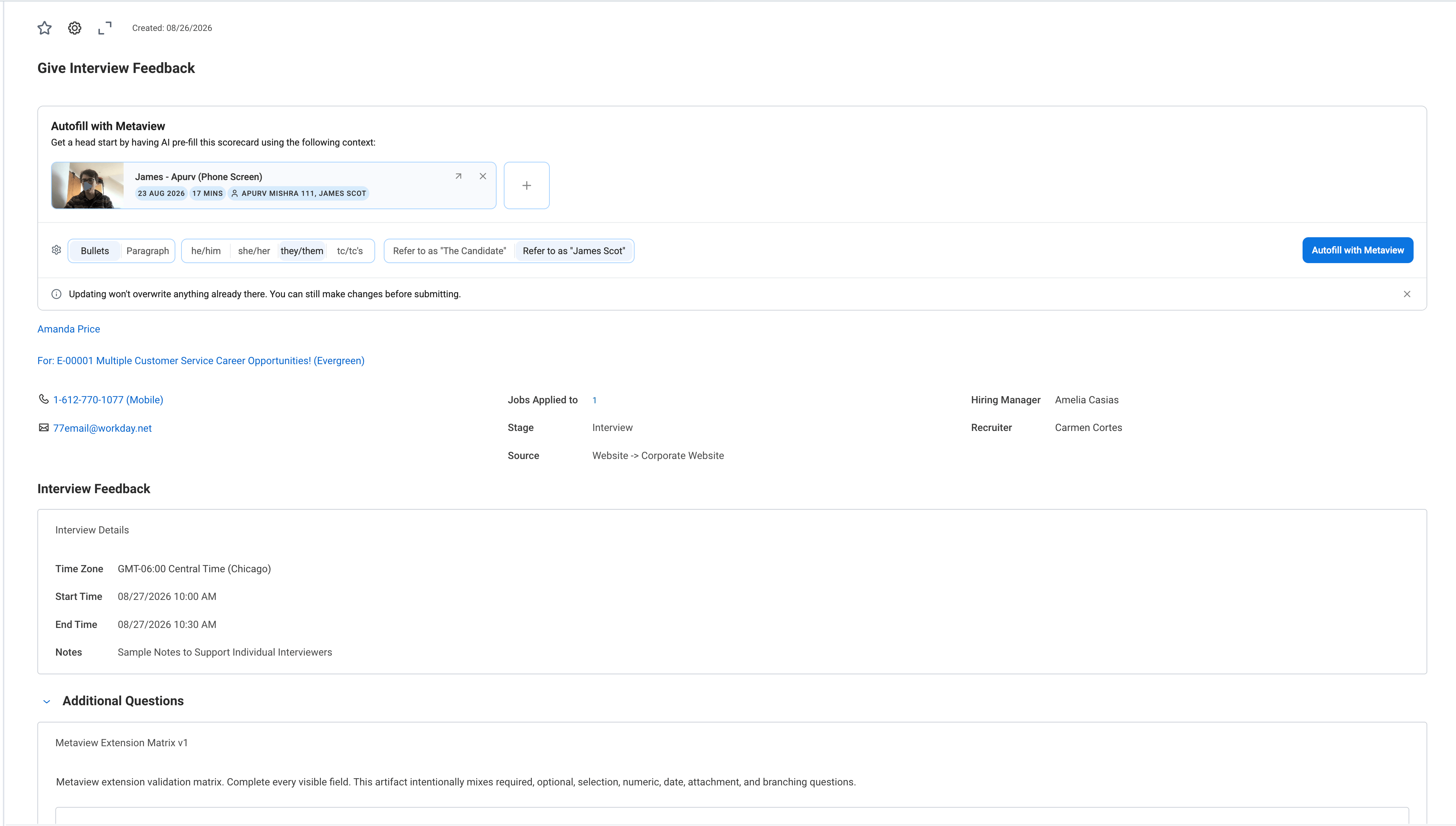The width and height of the screenshot is (1456, 826).
Task: Call 1-612-770-1077 mobile link
Action: click(x=108, y=400)
